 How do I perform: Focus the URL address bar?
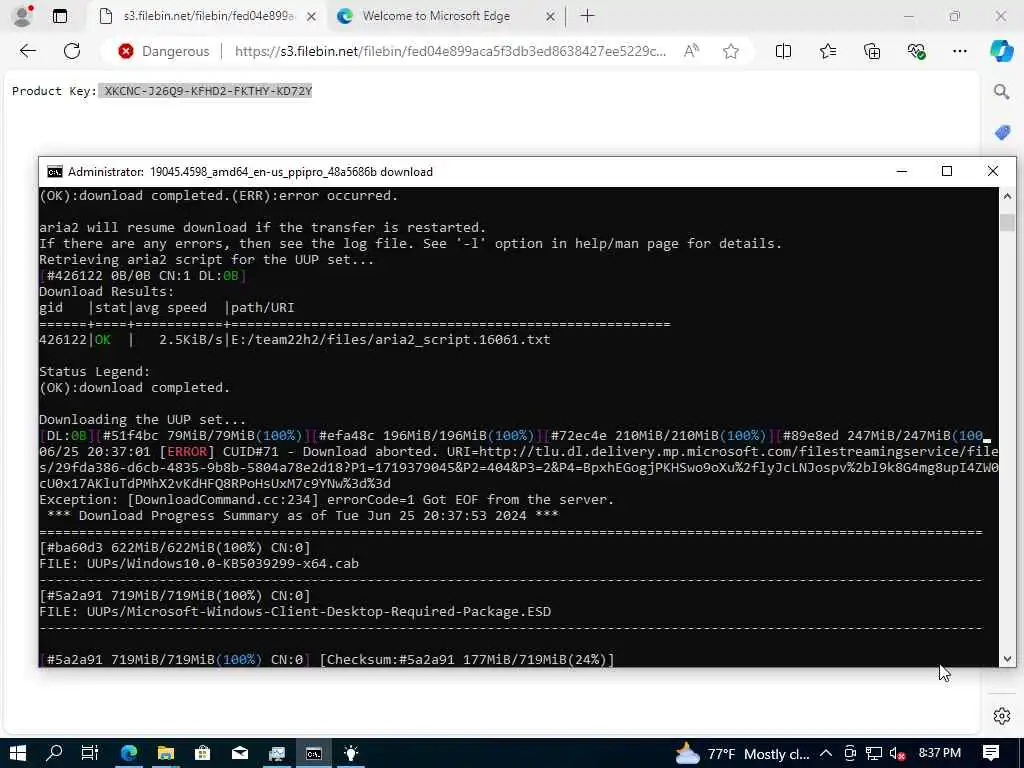click(451, 51)
